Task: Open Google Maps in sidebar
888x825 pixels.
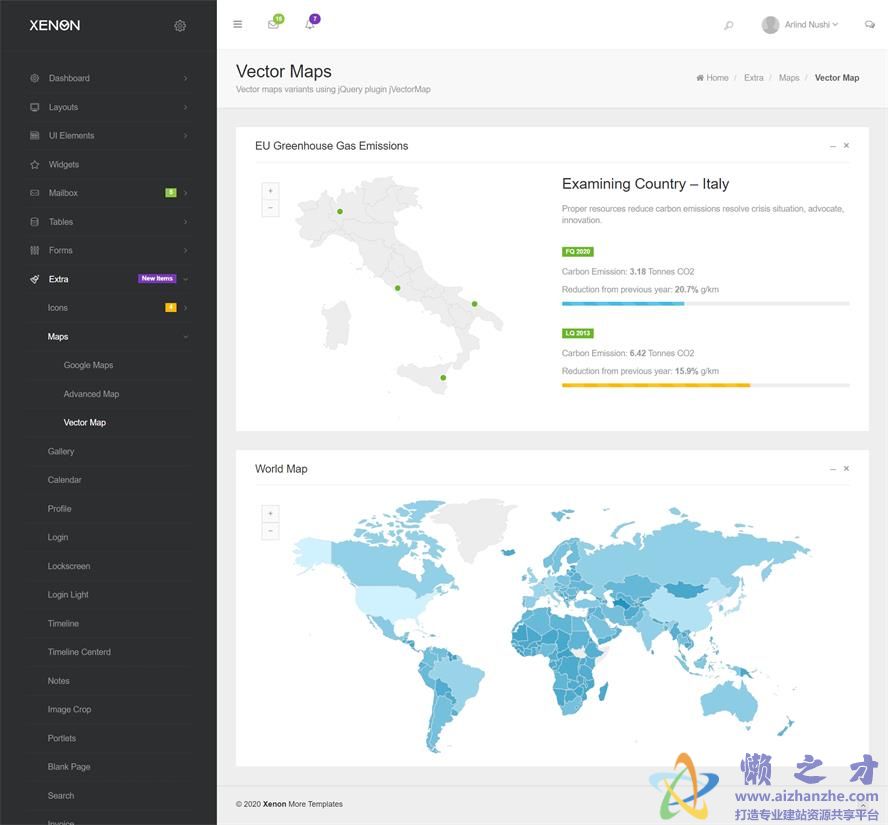Action: 88,365
